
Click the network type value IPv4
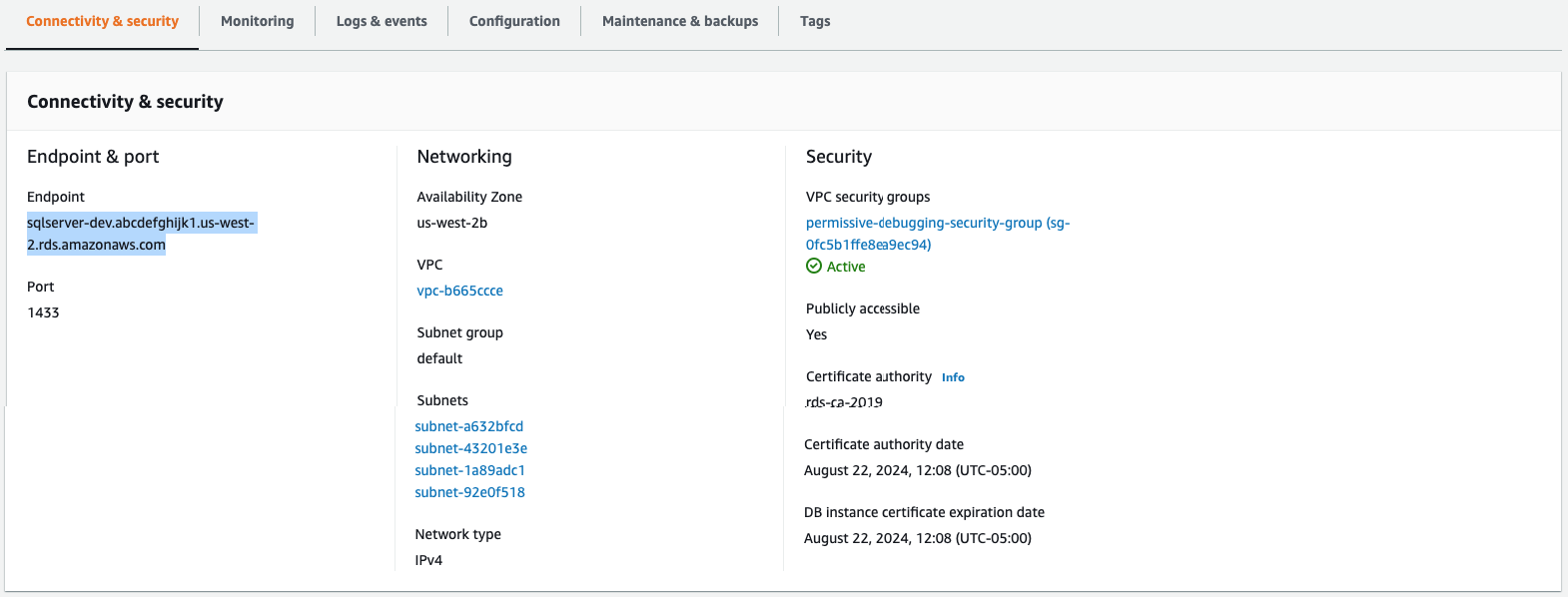pyautogui.click(x=428, y=560)
